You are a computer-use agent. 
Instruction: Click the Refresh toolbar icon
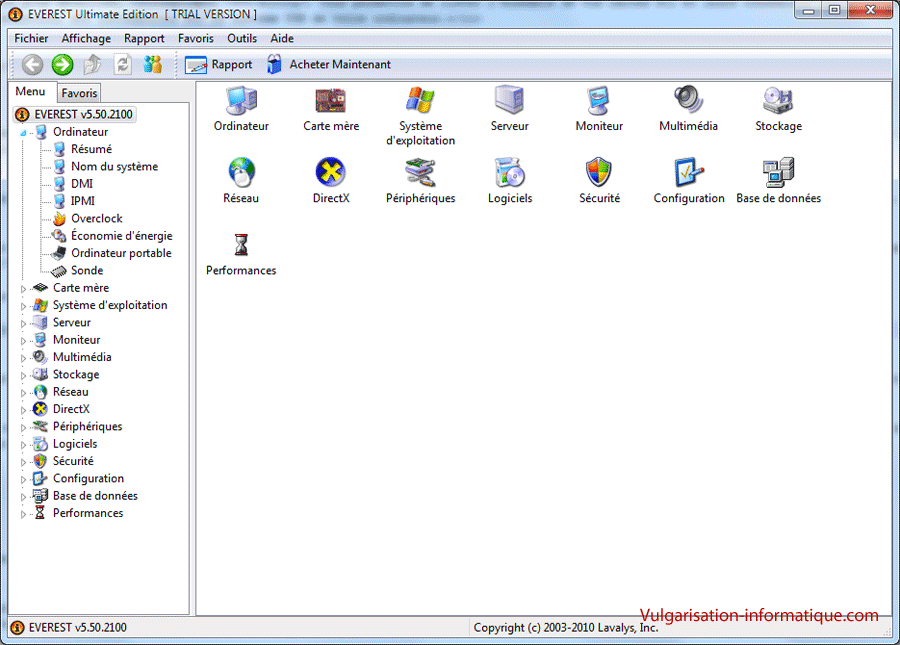(123, 64)
